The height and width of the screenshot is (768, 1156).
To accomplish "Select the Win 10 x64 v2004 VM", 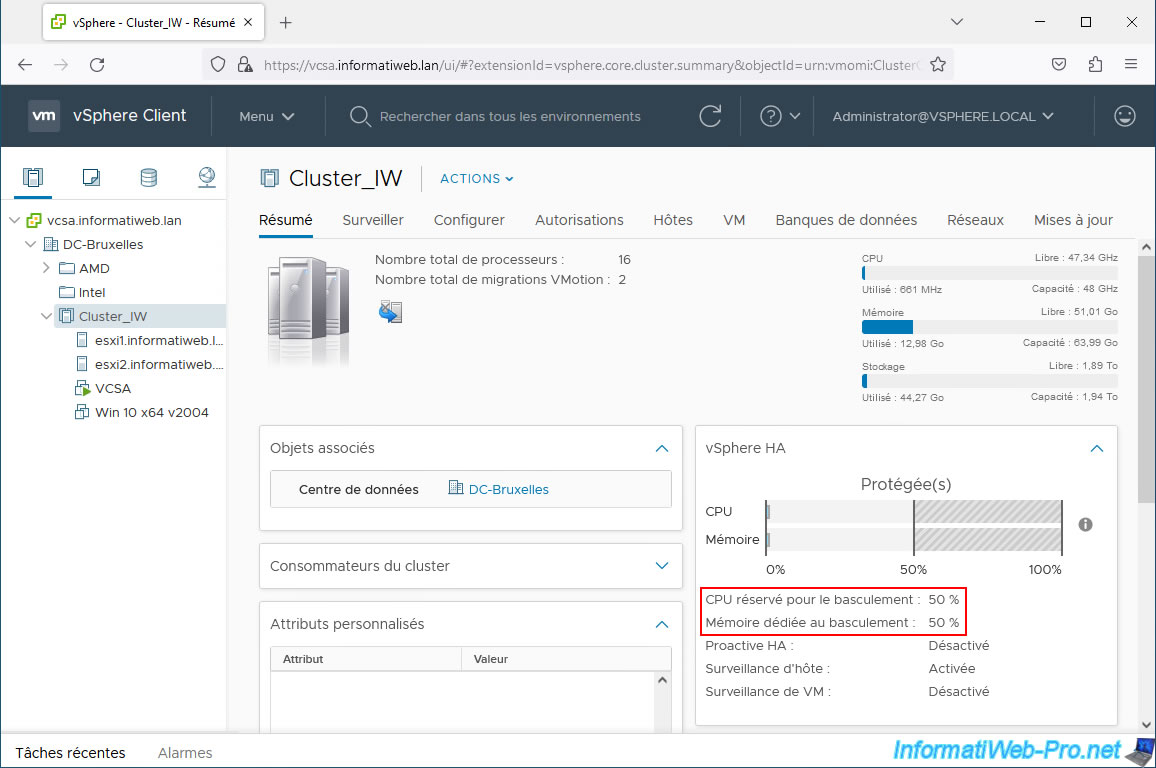I will [x=151, y=413].
